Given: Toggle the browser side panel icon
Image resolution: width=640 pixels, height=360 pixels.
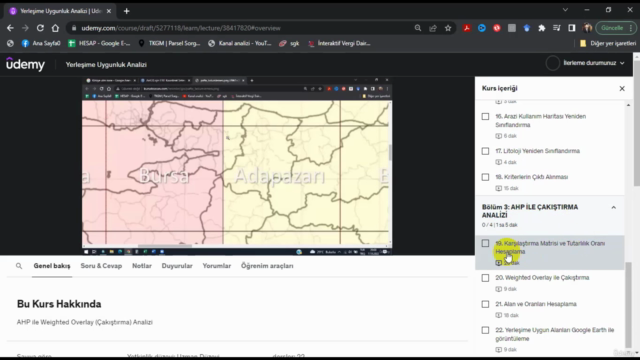Looking at the screenshot, I should click(x=571, y=28).
